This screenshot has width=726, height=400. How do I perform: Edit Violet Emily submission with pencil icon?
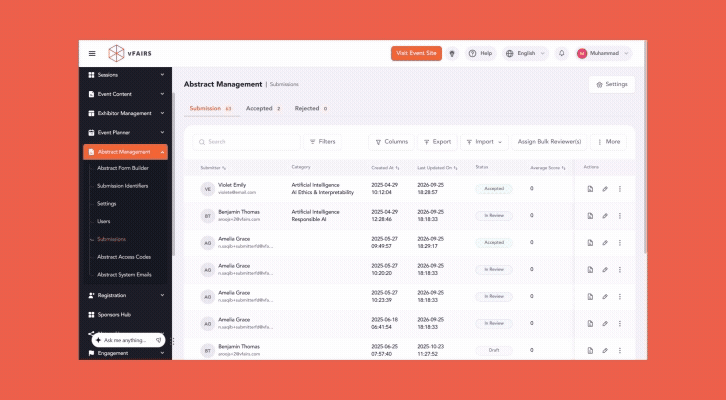tap(605, 189)
